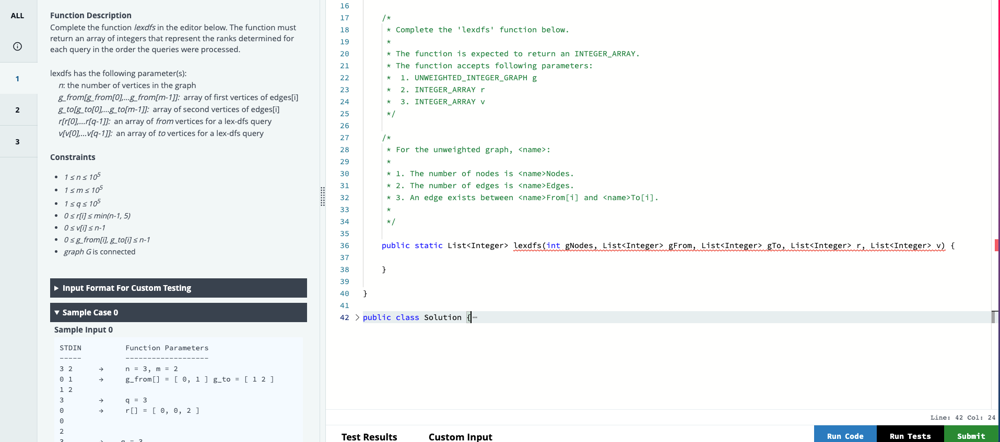The image size is (1000, 442).
Task: Place cursor on lexdfs method signature line
Action: tap(668, 246)
